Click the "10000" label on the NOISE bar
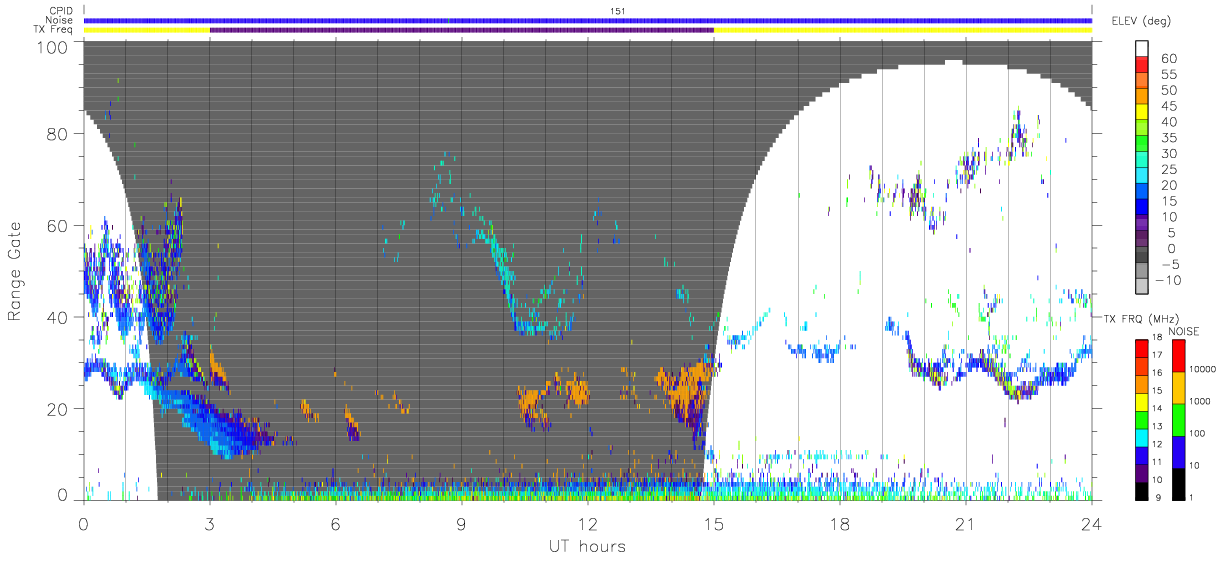 [1204, 369]
